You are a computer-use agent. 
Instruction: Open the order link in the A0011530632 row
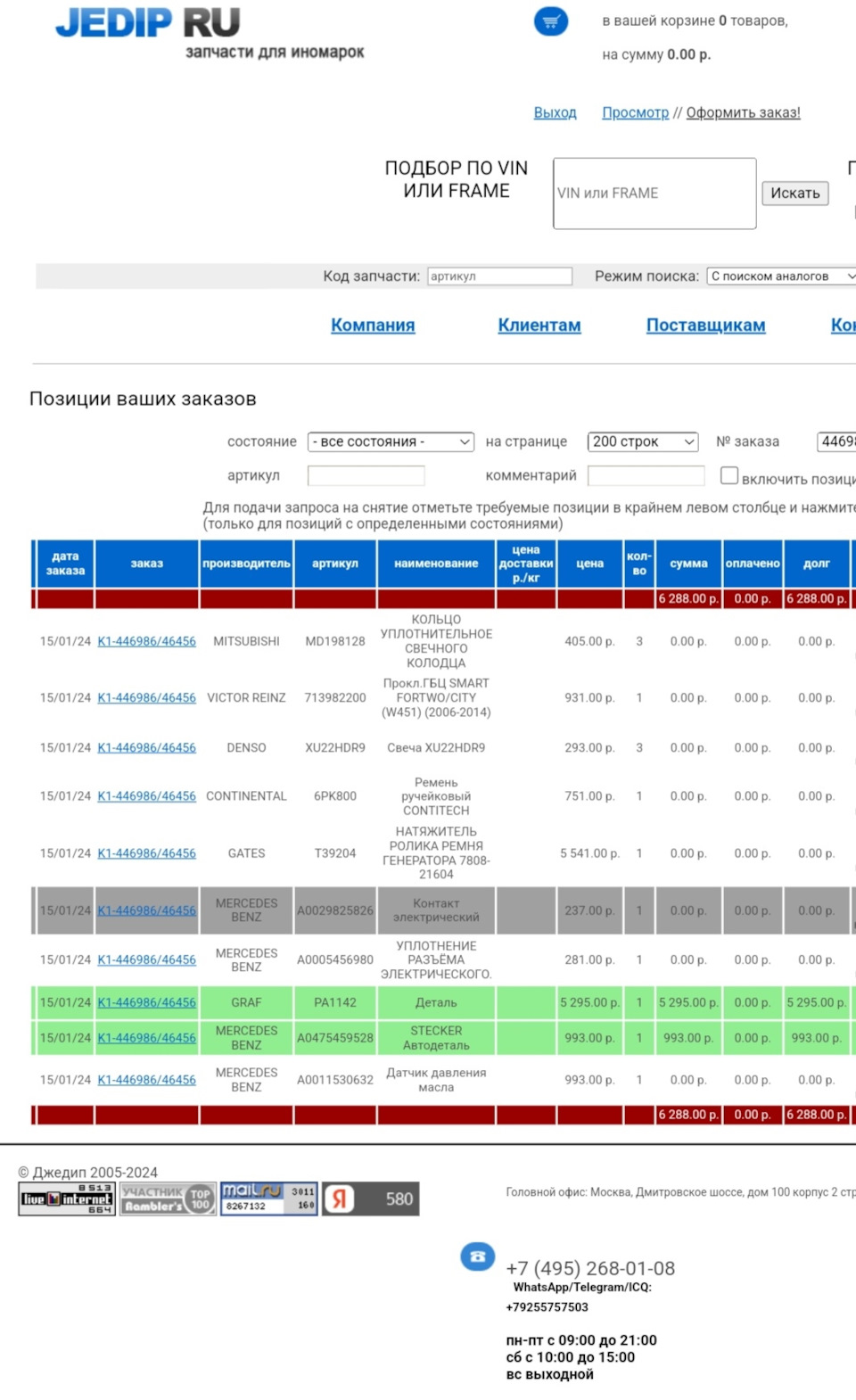146,1080
